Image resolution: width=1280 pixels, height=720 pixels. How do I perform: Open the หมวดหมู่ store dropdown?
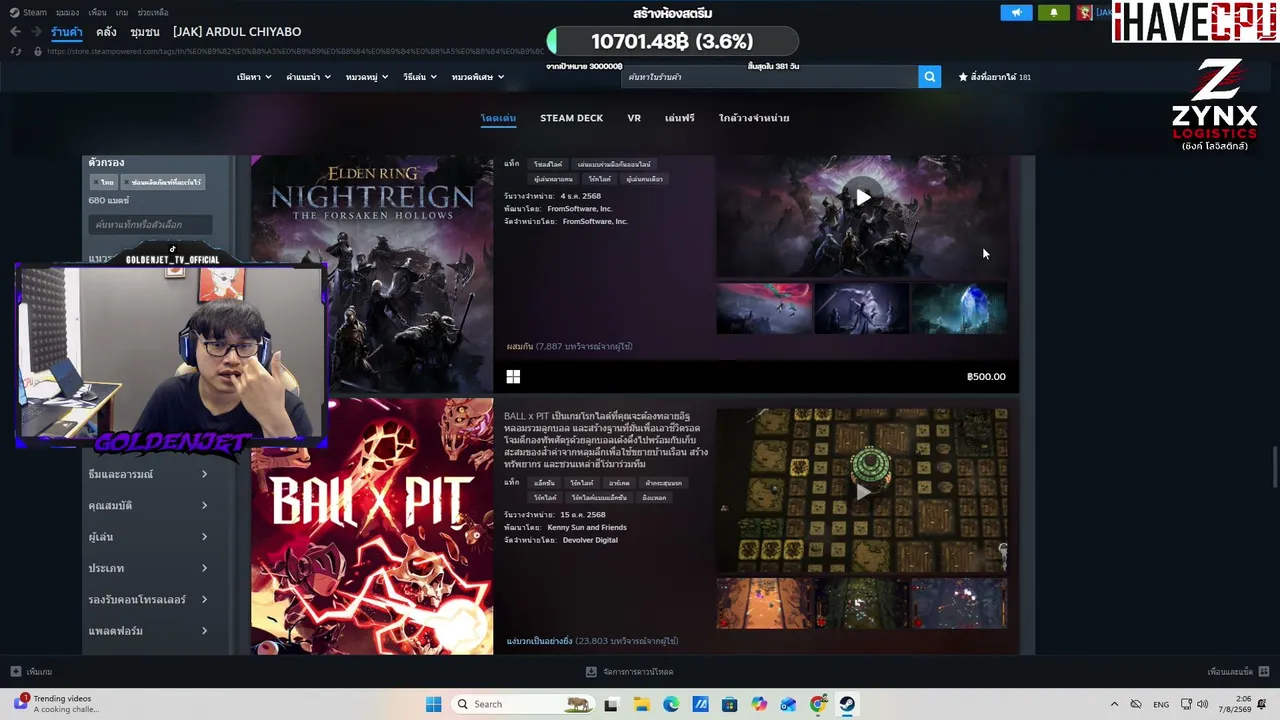[x=367, y=77]
